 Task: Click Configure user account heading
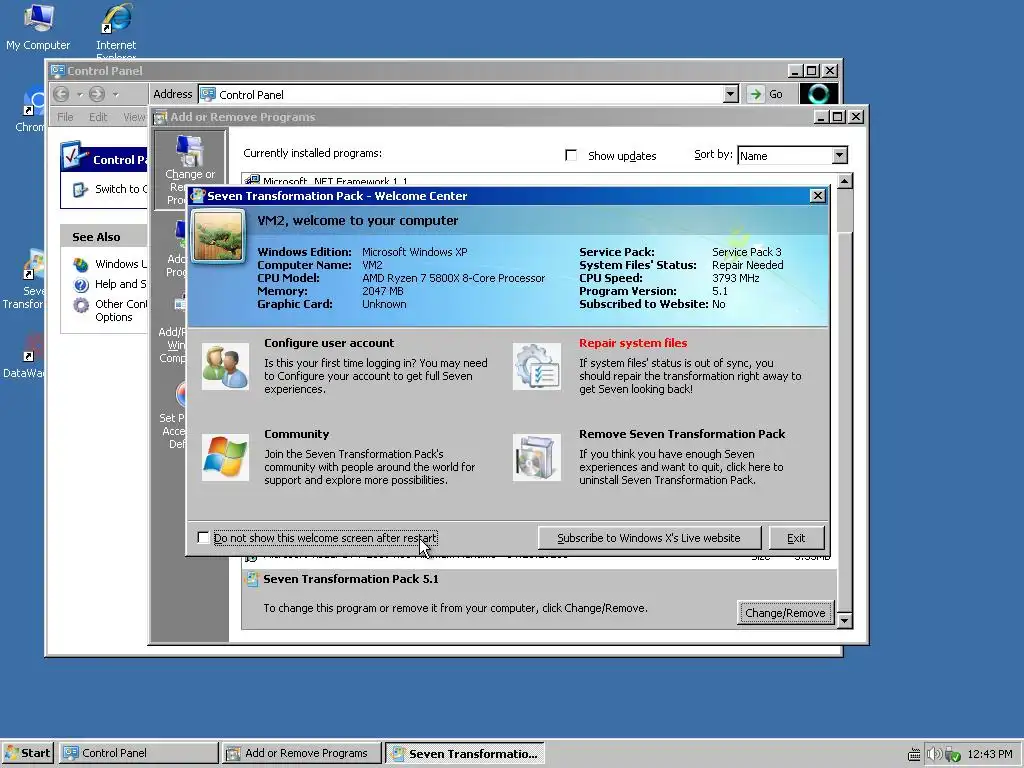point(329,343)
